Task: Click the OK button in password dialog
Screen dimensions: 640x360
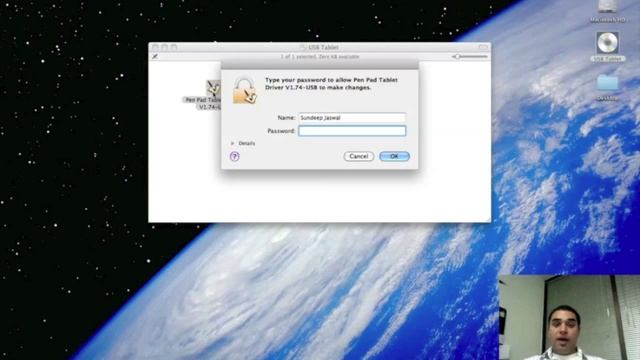Action: point(394,156)
